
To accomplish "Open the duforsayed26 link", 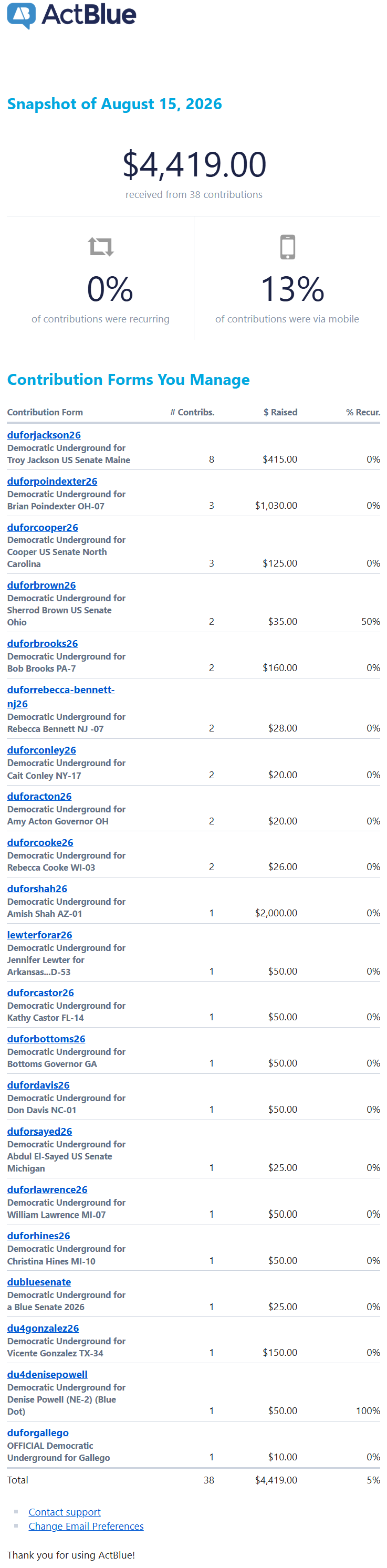I will pos(39,1132).
